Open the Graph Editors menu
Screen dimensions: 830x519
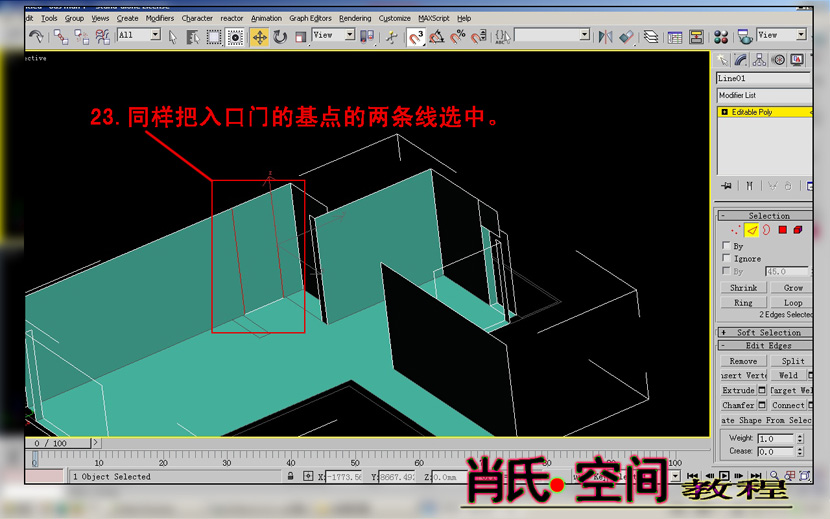tap(310, 18)
